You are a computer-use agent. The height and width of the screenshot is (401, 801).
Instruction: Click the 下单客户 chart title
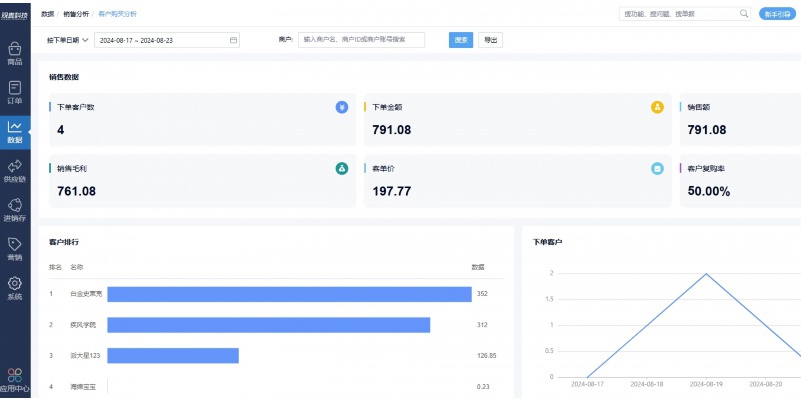pos(548,242)
